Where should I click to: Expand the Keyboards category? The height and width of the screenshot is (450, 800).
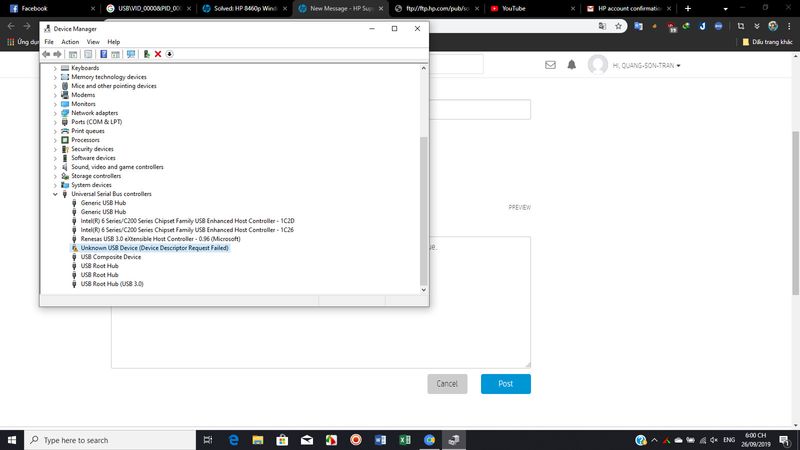pos(55,68)
